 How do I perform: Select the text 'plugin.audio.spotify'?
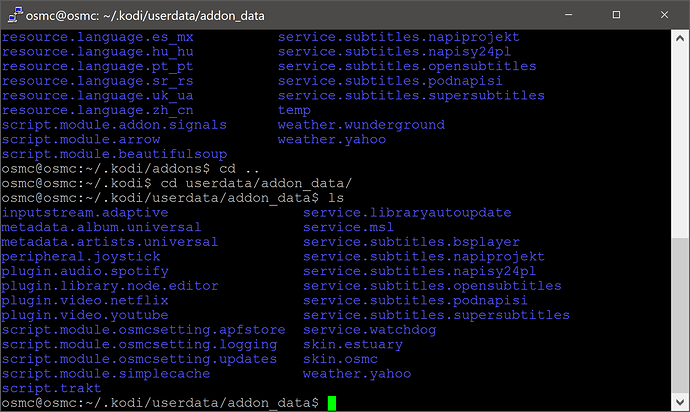pyautogui.click(x=85, y=271)
